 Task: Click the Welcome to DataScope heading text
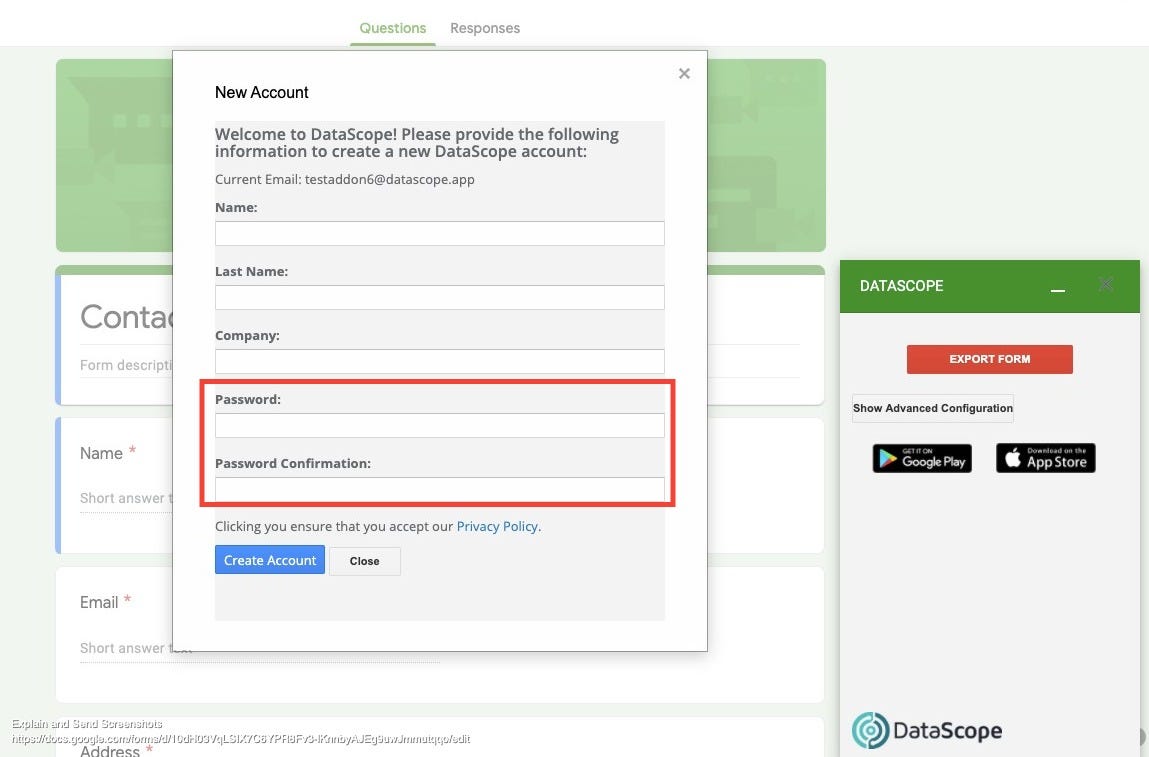coord(417,143)
